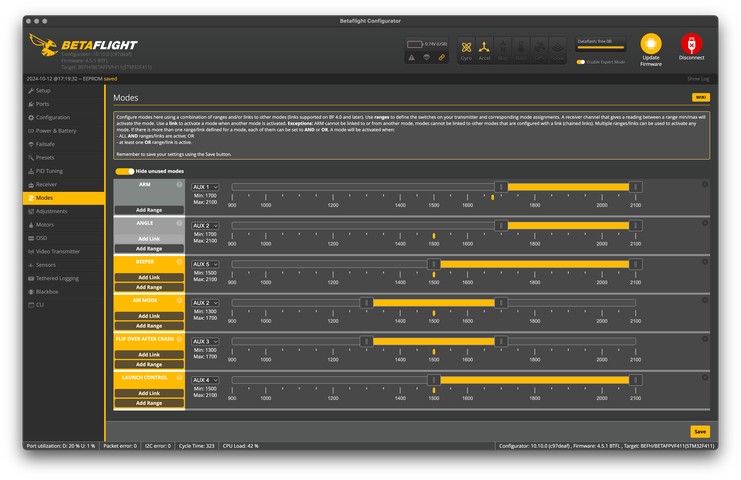Click Add Range under LAUNCH CONTROL
Viewport: 741px width, 480px height.
click(149, 403)
